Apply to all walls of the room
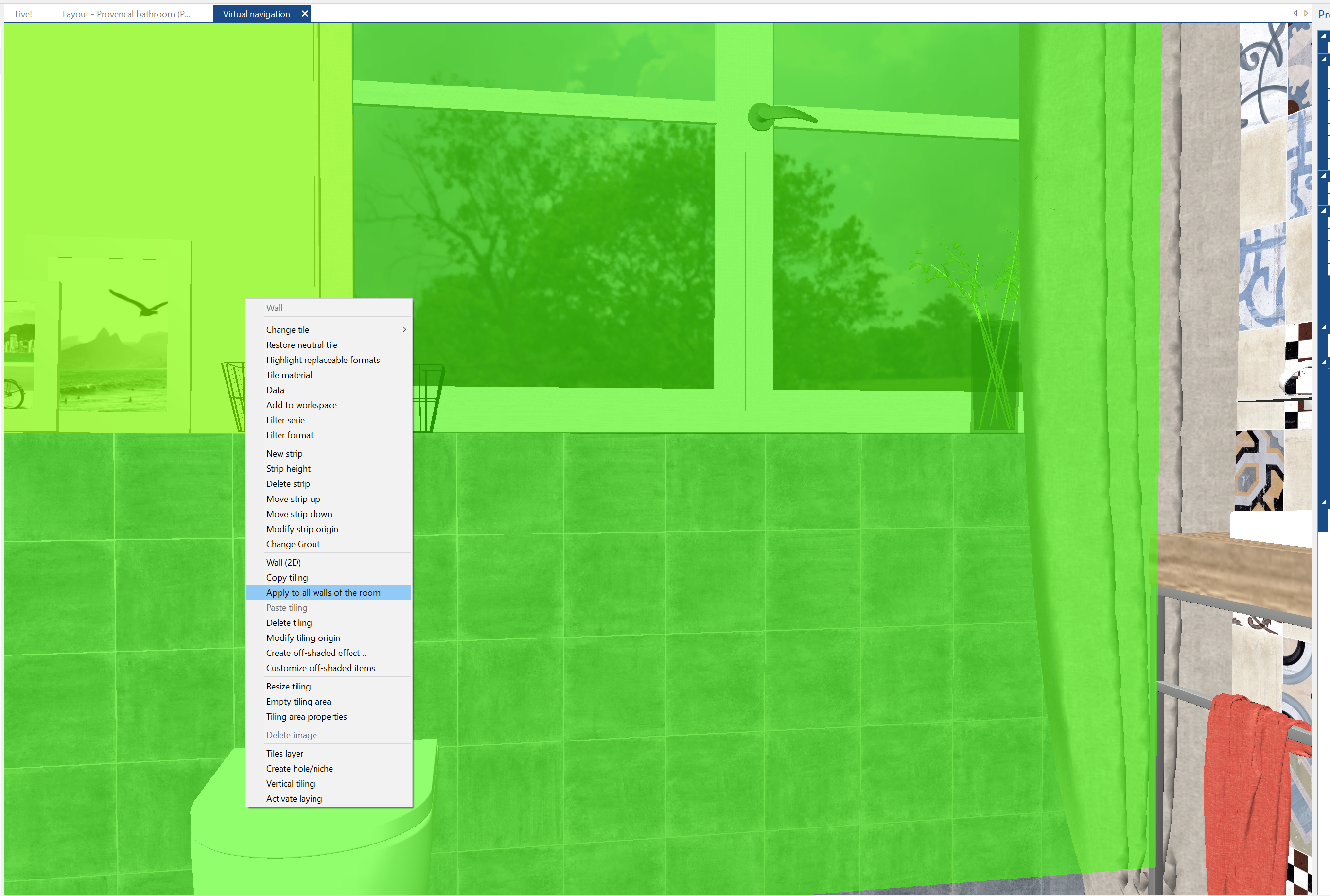Image resolution: width=1330 pixels, height=896 pixels. 329,593
